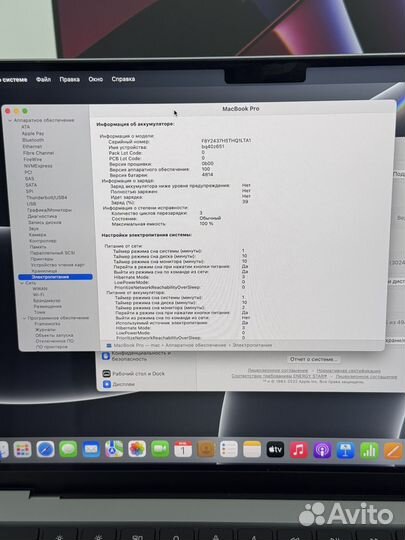
Task: Launch Maps from the Dock
Action: point(114,449)
